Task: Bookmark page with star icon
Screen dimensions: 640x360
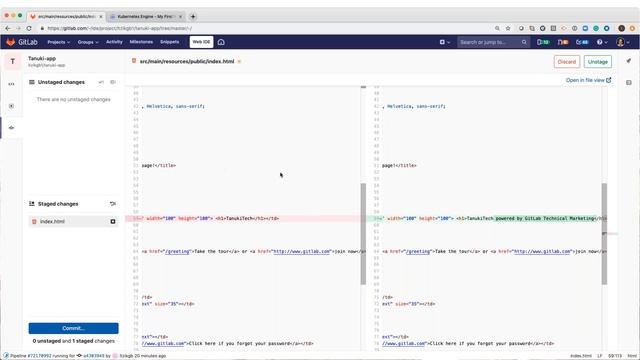Action: point(508,28)
